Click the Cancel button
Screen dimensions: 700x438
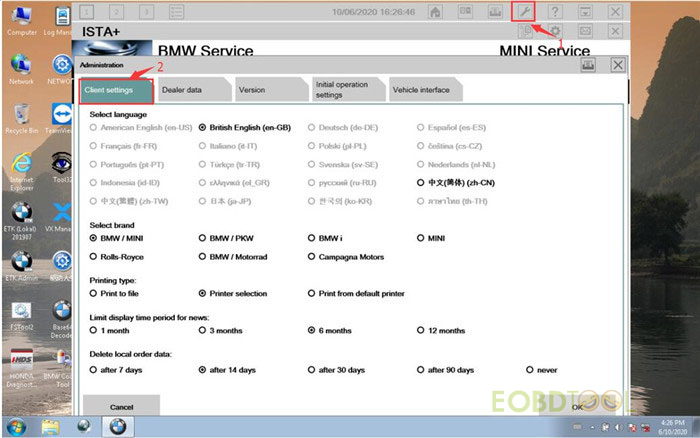(121, 407)
